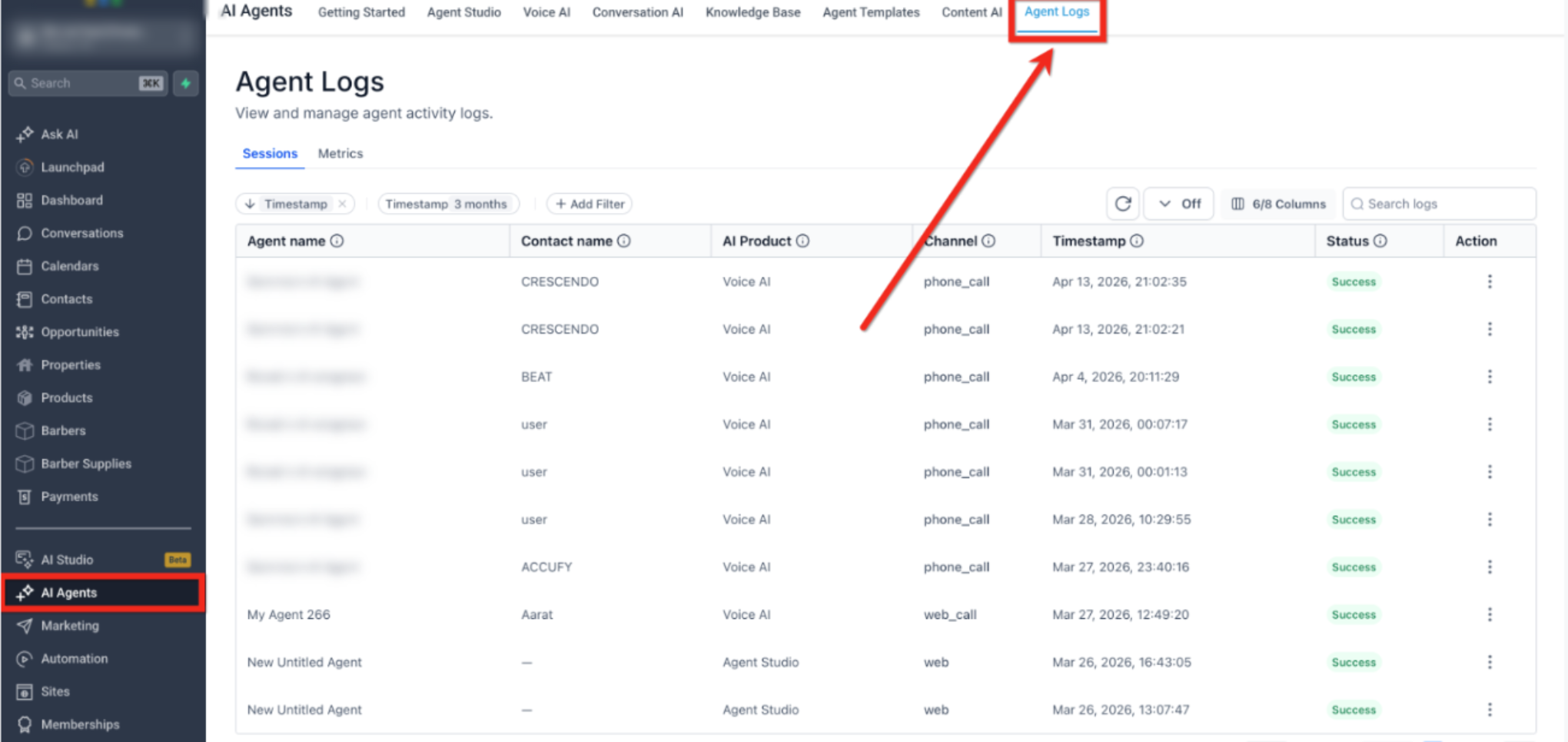Remove the Timestamp sort chip
1568x742 pixels.
coord(342,204)
